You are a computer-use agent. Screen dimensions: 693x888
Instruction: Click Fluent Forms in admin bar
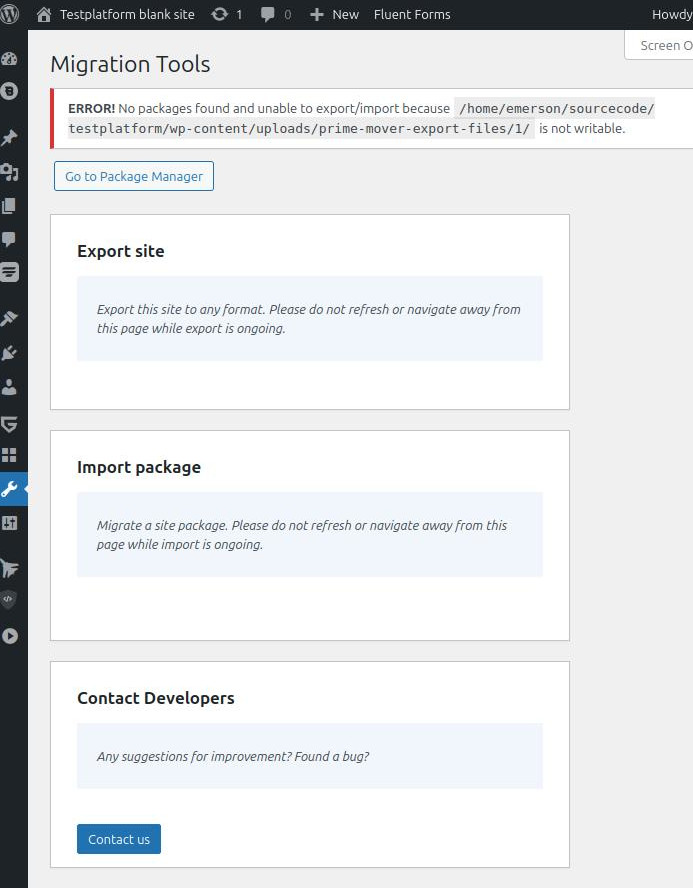[412, 14]
